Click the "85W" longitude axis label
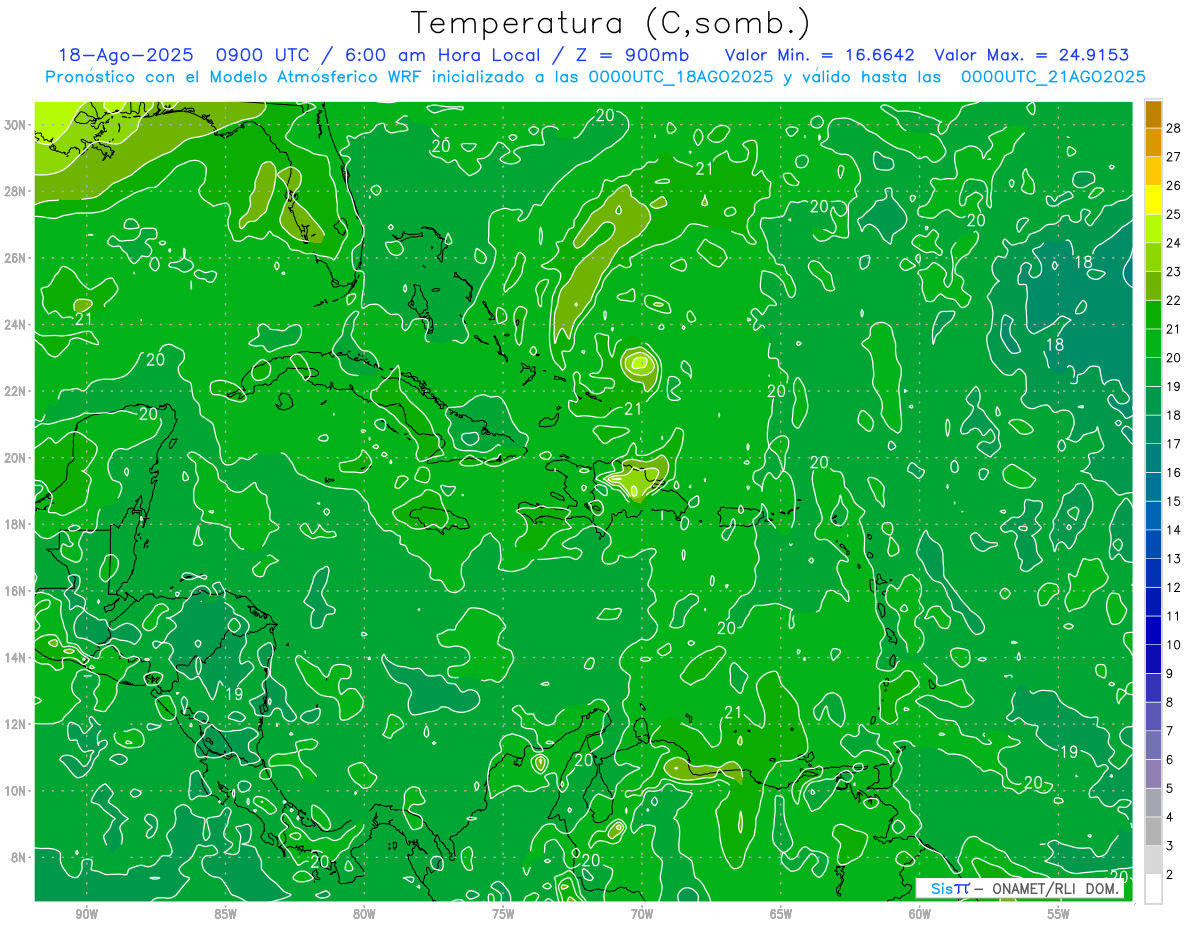 coord(225,914)
